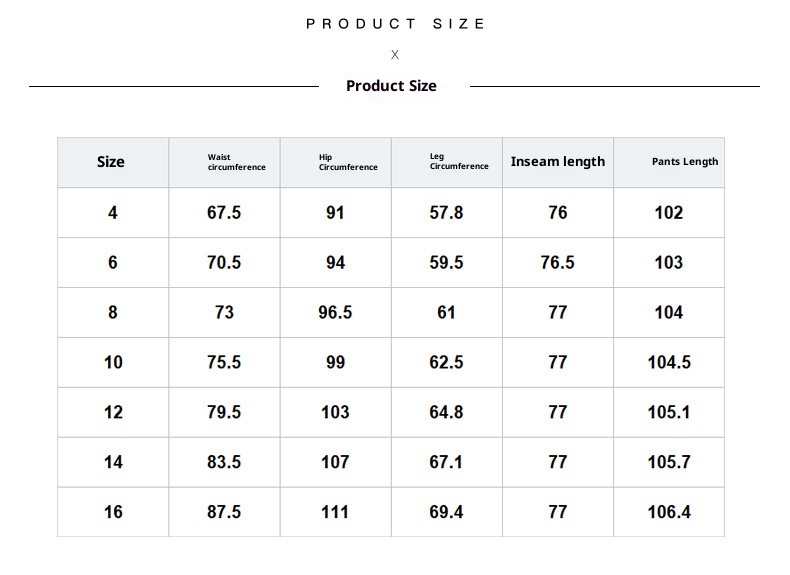Click the inseam value 76.5 cell

click(x=558, y=262)
